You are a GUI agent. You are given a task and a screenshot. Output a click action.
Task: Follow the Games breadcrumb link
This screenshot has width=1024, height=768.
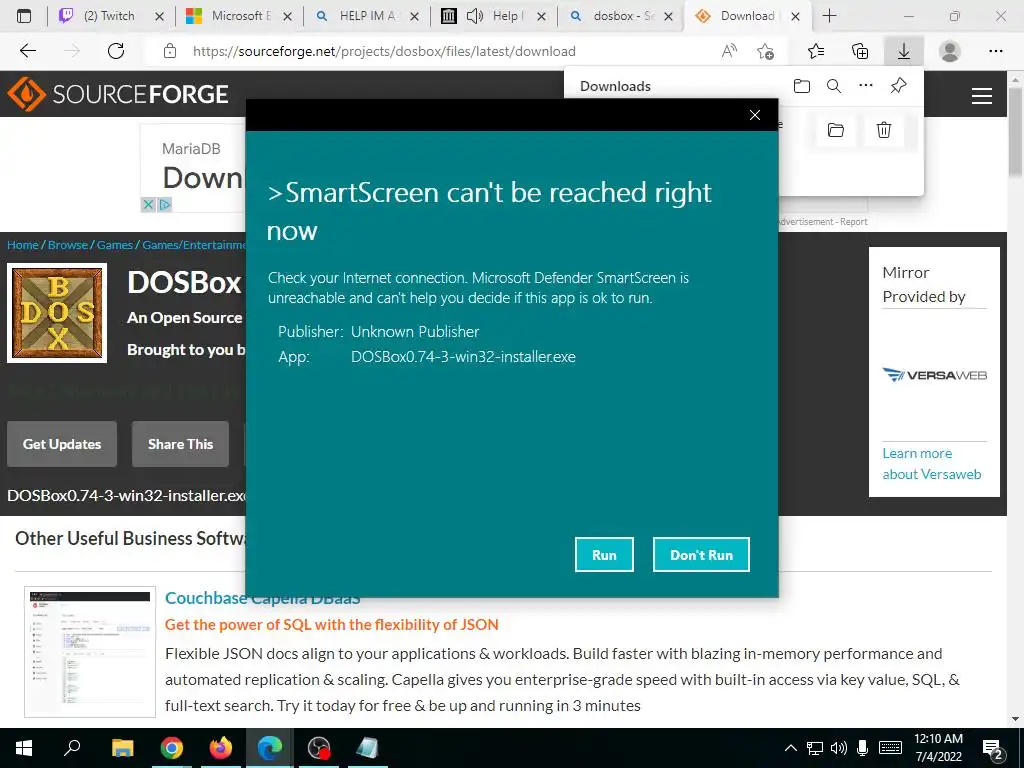click(x=115, y=245)
